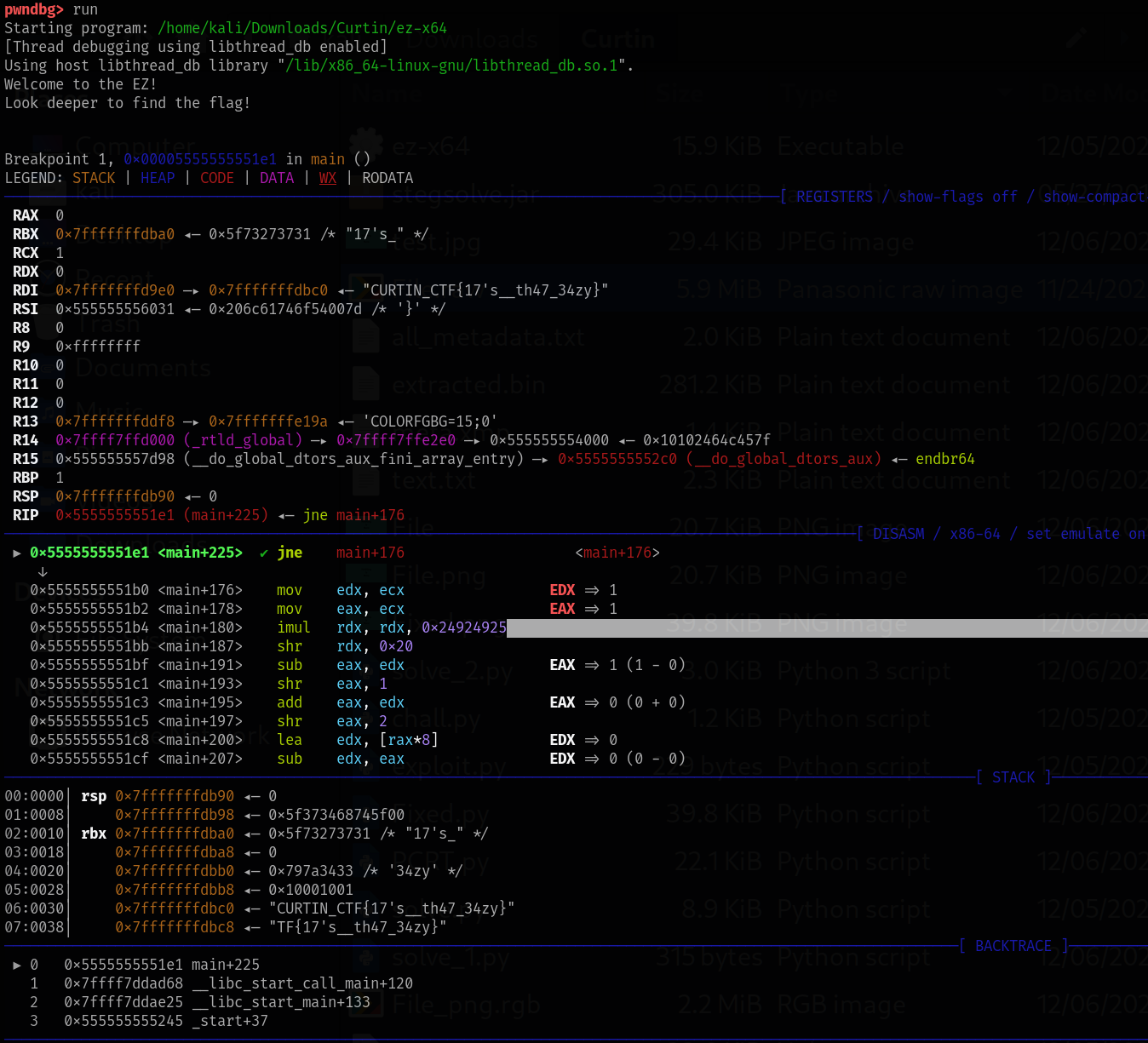This screenshot has height=1043, width=1148.
Task: Click CODE in the legend line
Action: click(x=217, y=178)
